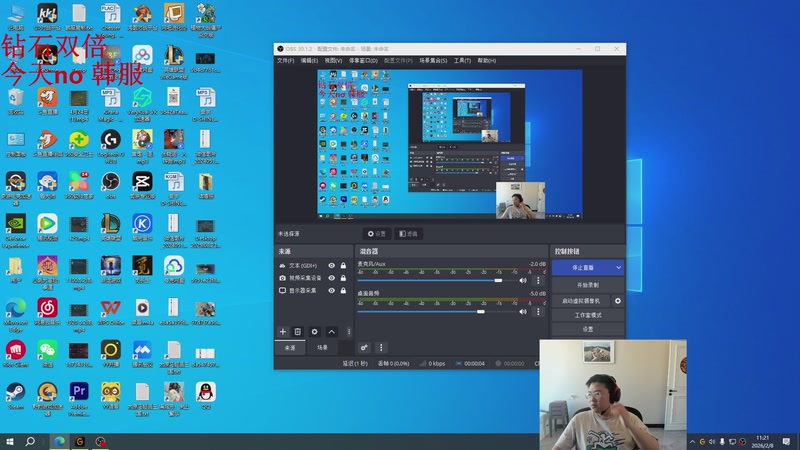Open the Steam desktop icon
This screenshot has height=450, width=800.
16,396
